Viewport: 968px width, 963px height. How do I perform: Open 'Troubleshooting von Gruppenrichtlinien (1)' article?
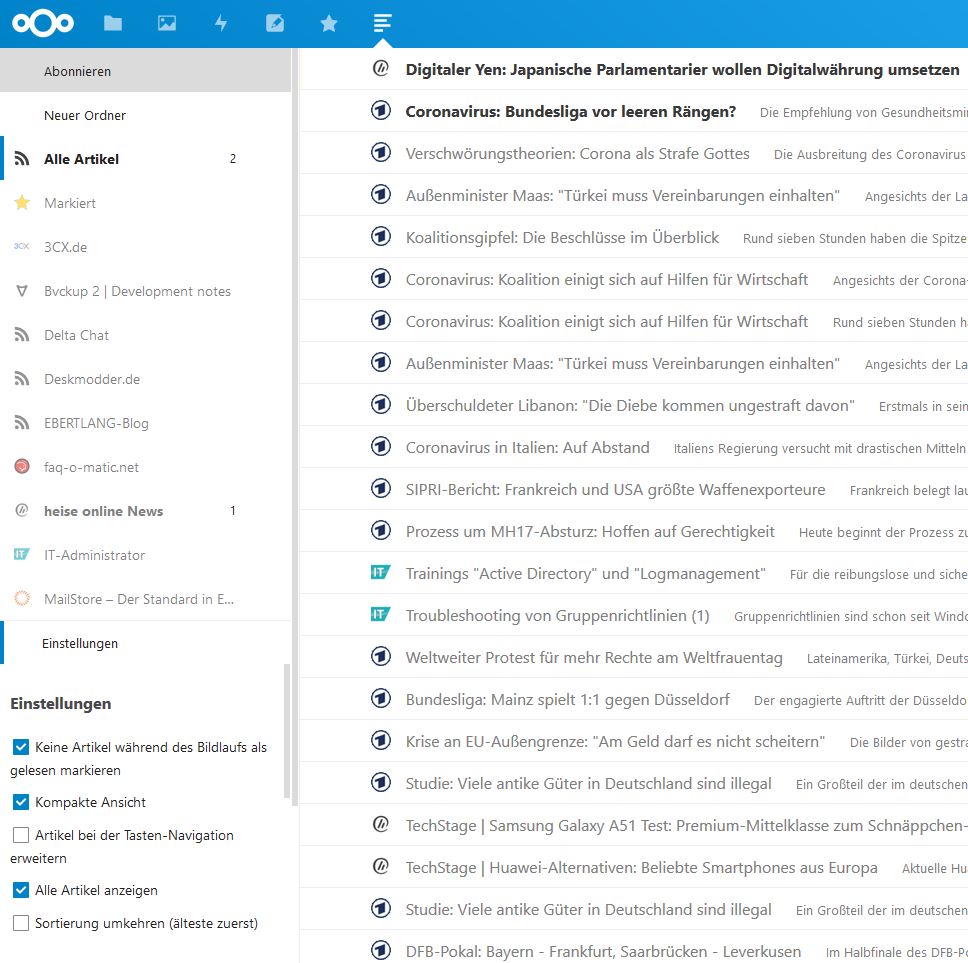click(x=557, y=616)
